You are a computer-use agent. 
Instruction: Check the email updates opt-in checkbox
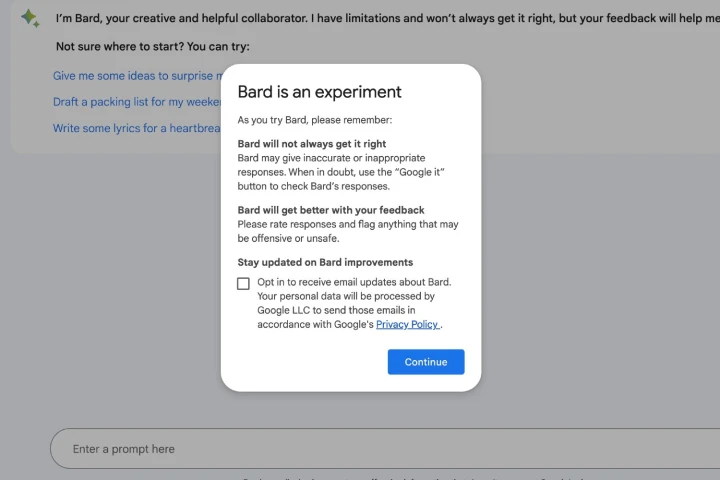(243, 283)
